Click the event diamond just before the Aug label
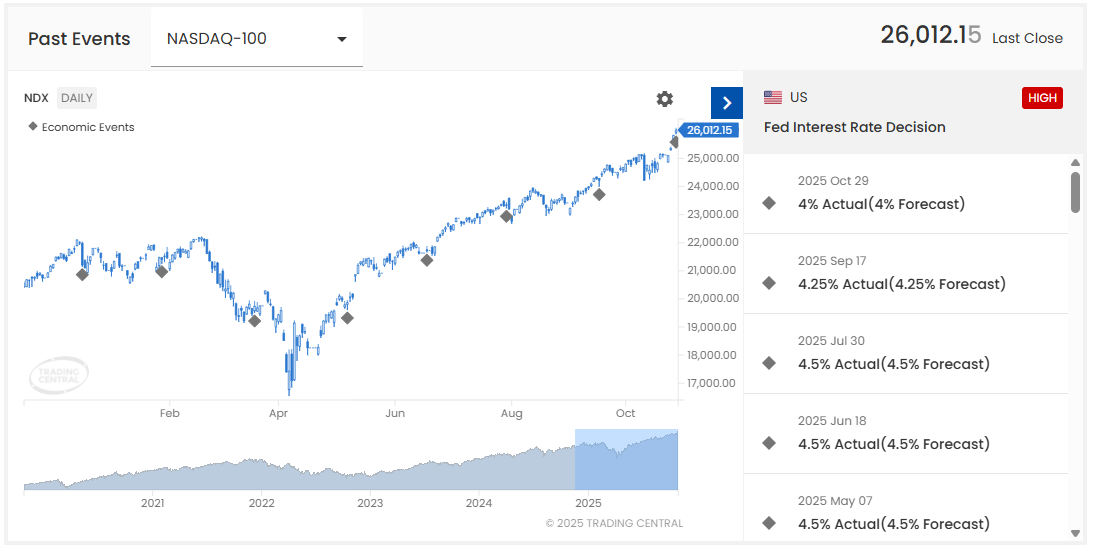The image size is (1093, 550). pyautogui.click(x=507, y=216)
